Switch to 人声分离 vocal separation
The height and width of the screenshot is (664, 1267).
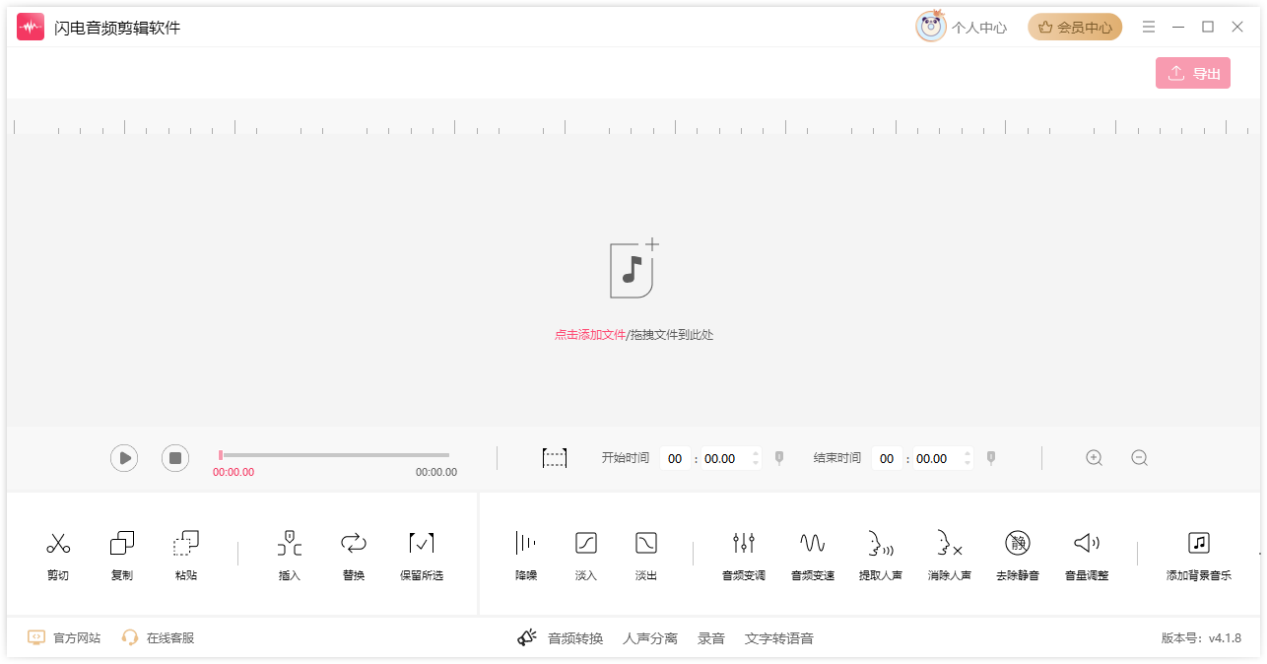click(x=650, y=638)
